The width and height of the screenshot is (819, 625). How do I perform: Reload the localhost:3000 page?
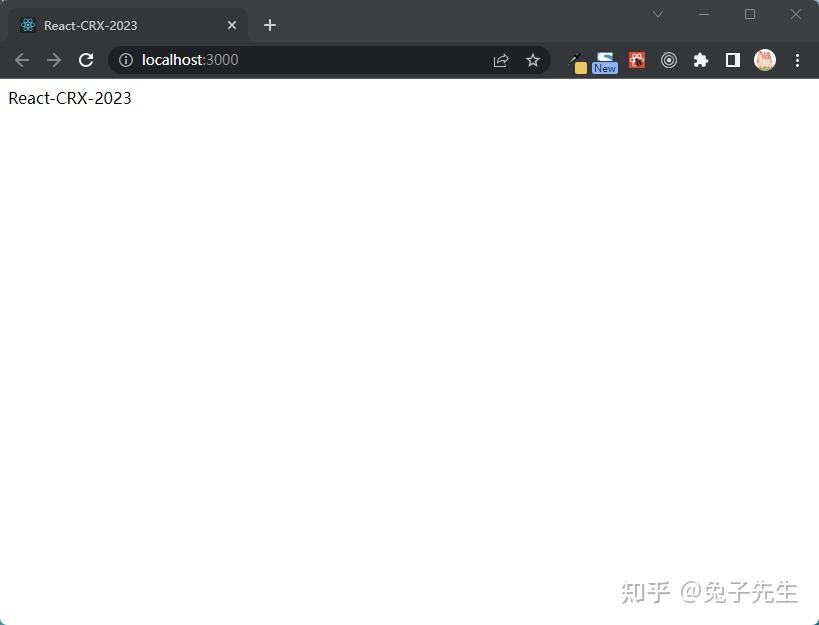tap(86, 60)
